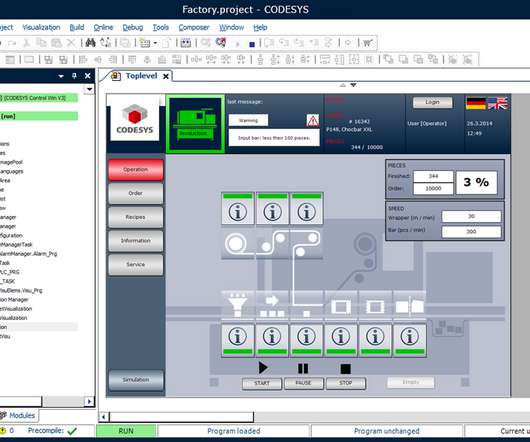The image size is (530, 442).
Task: Click the editor horizontal scrollbar thumb
Action: [x=181, y=417]
